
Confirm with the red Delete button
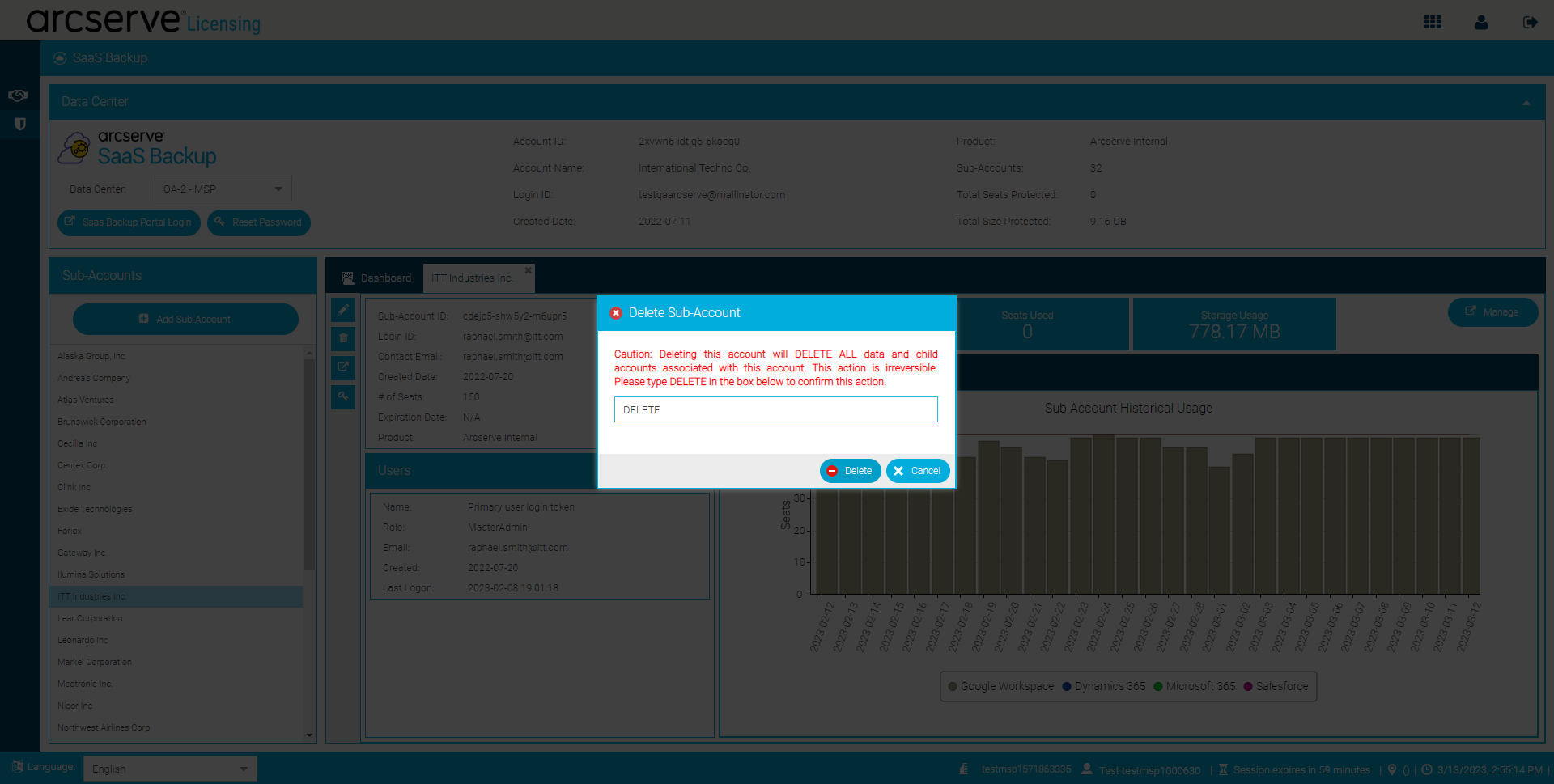850,471
